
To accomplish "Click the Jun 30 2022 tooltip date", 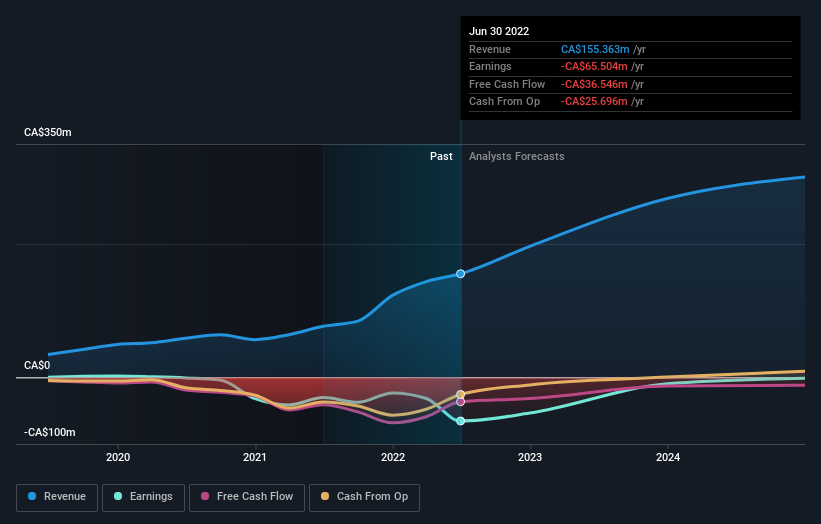I will coord(499,31).
